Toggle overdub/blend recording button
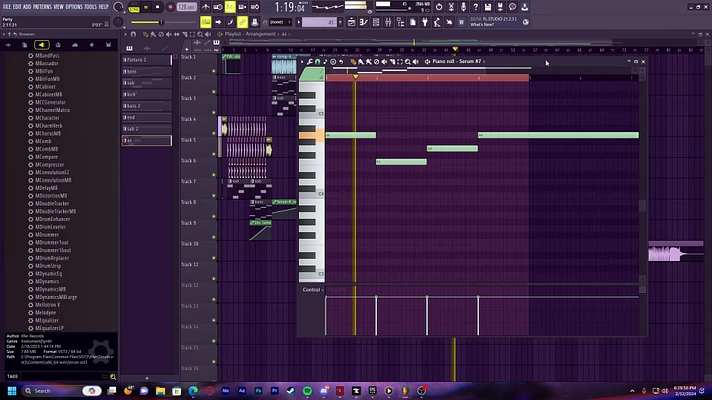Viewport: 712px width, 400px height. pos(242,7)
